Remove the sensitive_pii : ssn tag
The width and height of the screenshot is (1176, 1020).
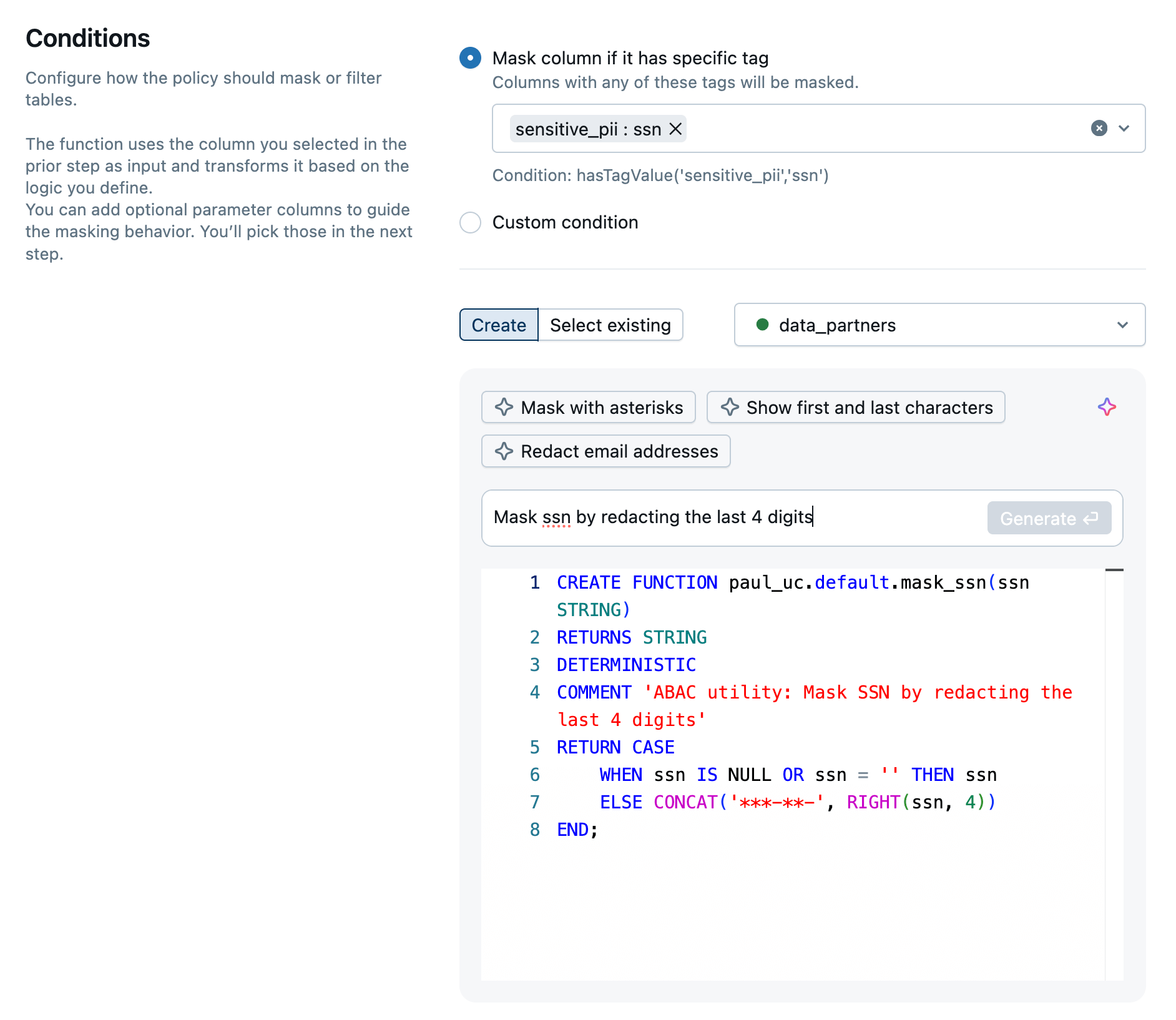tap(675, 129)
